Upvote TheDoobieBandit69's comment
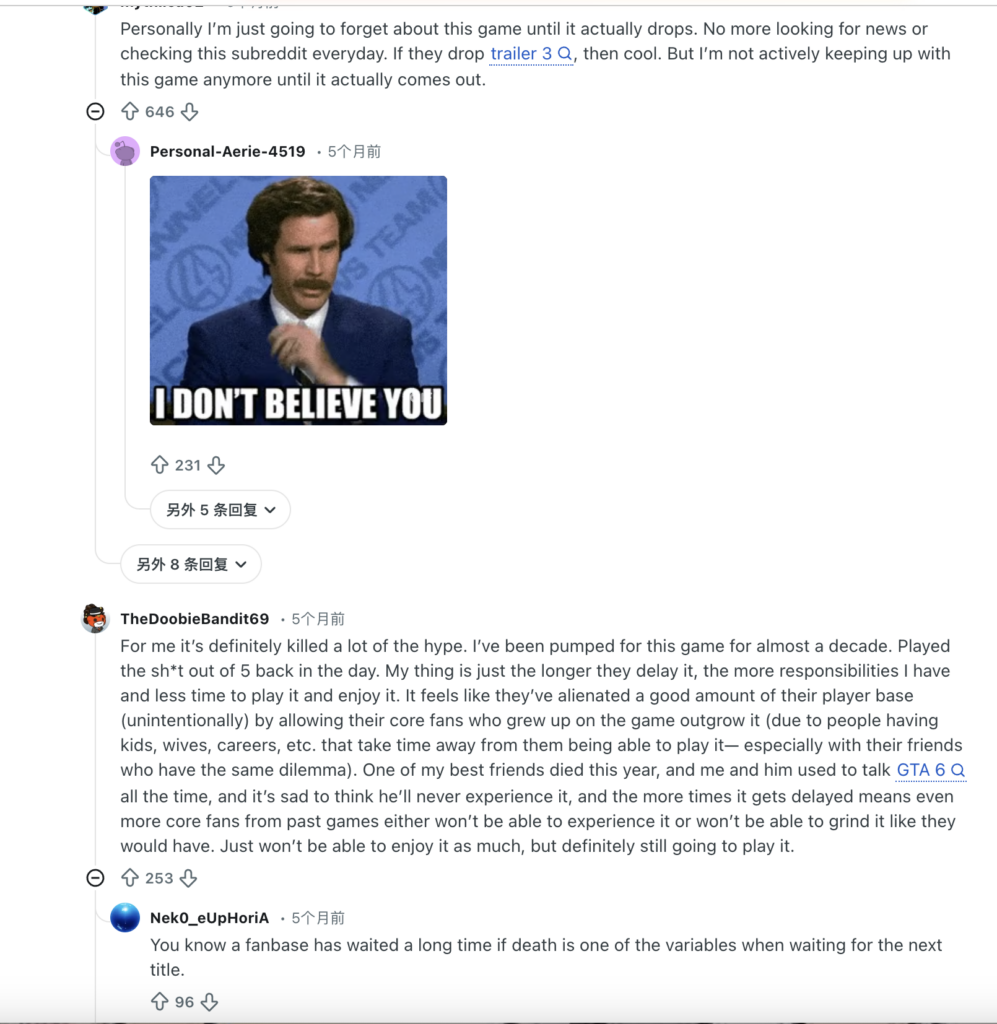Image resolution: width=997 pixels, height=1024 pixels. 130,878
